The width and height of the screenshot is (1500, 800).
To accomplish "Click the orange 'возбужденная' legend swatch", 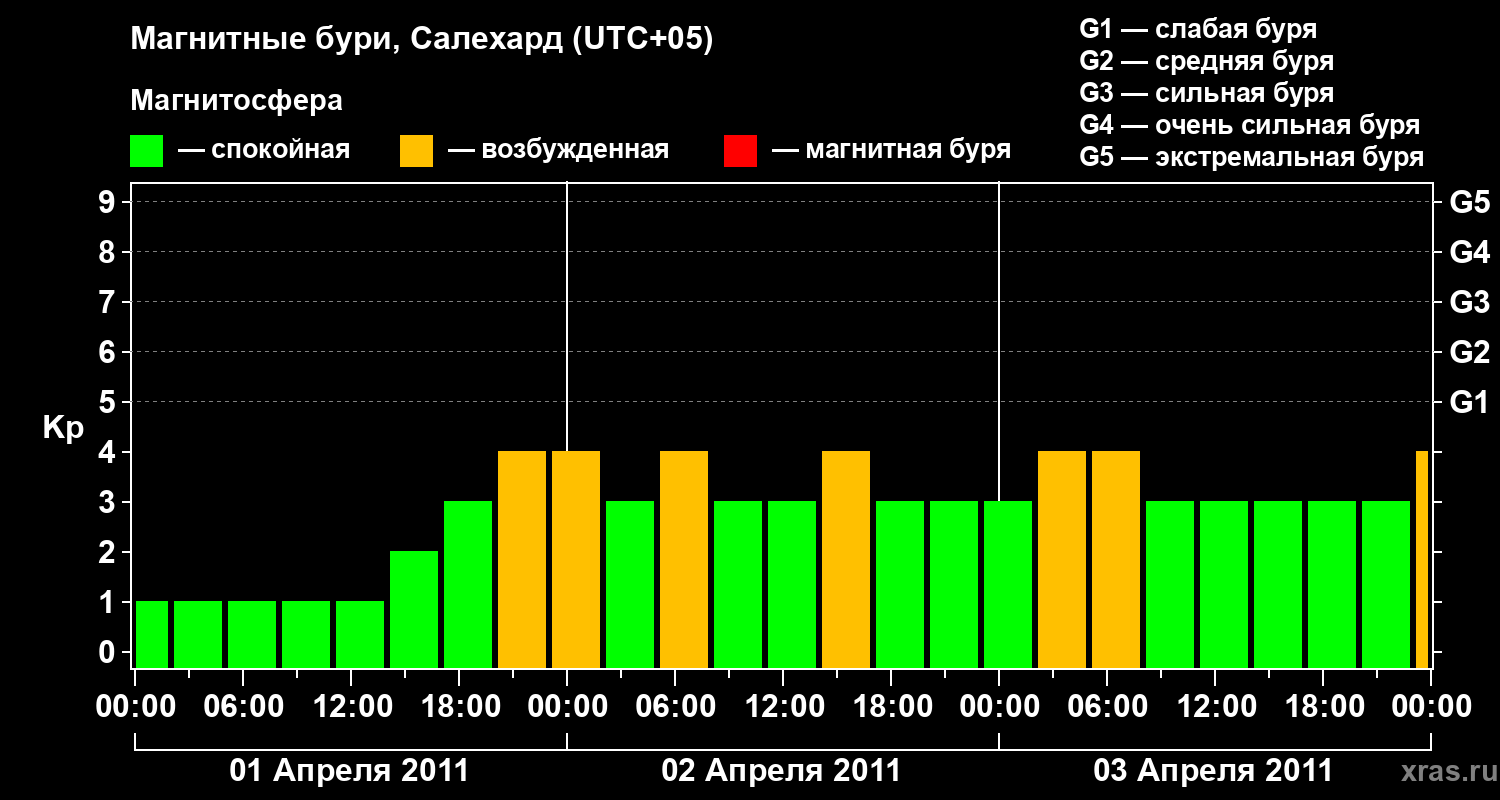I will tap(416, 151).
